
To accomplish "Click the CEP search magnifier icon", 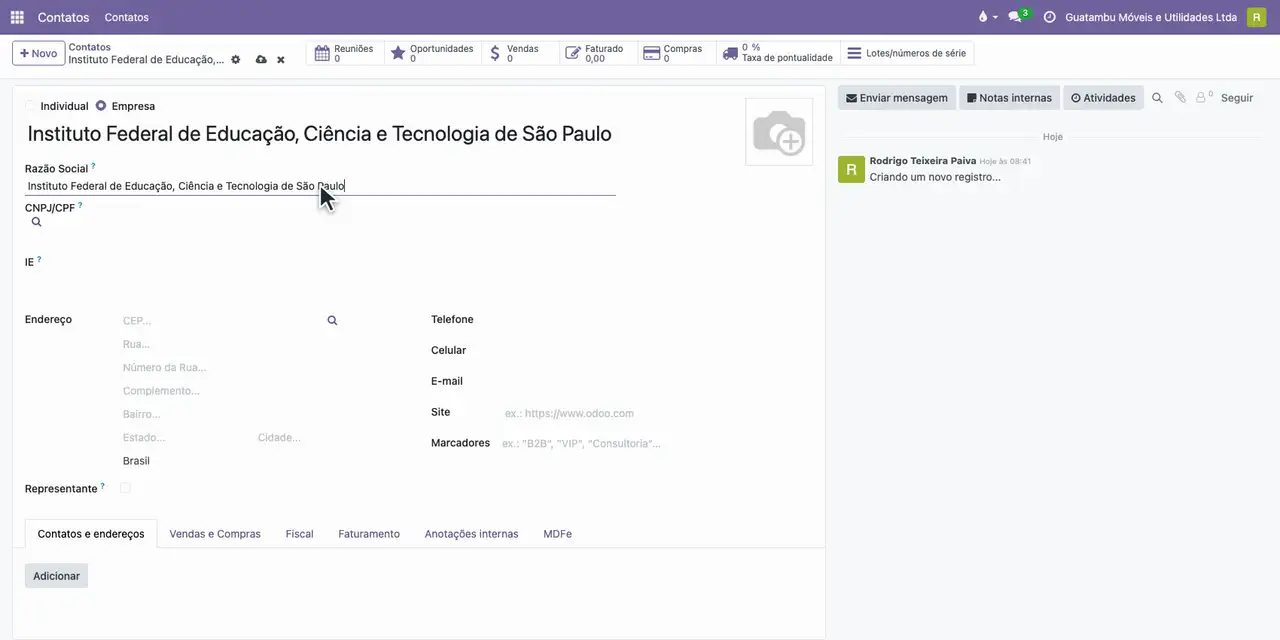I will pyautogui.click(x=332, y=321).
